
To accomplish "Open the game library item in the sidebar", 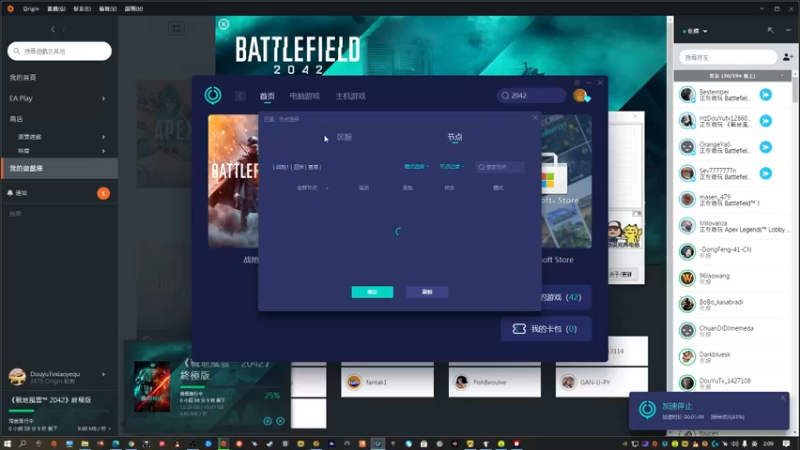I will click(59, 168).
